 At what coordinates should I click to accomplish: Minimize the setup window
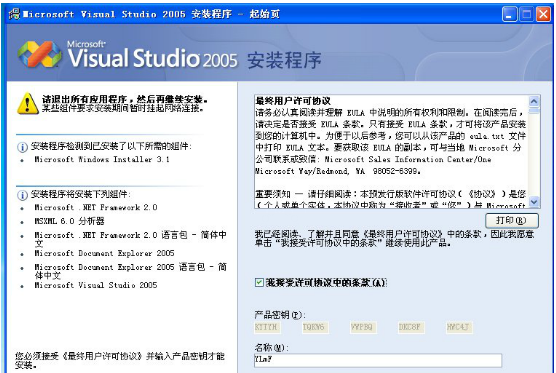(510, 15)
